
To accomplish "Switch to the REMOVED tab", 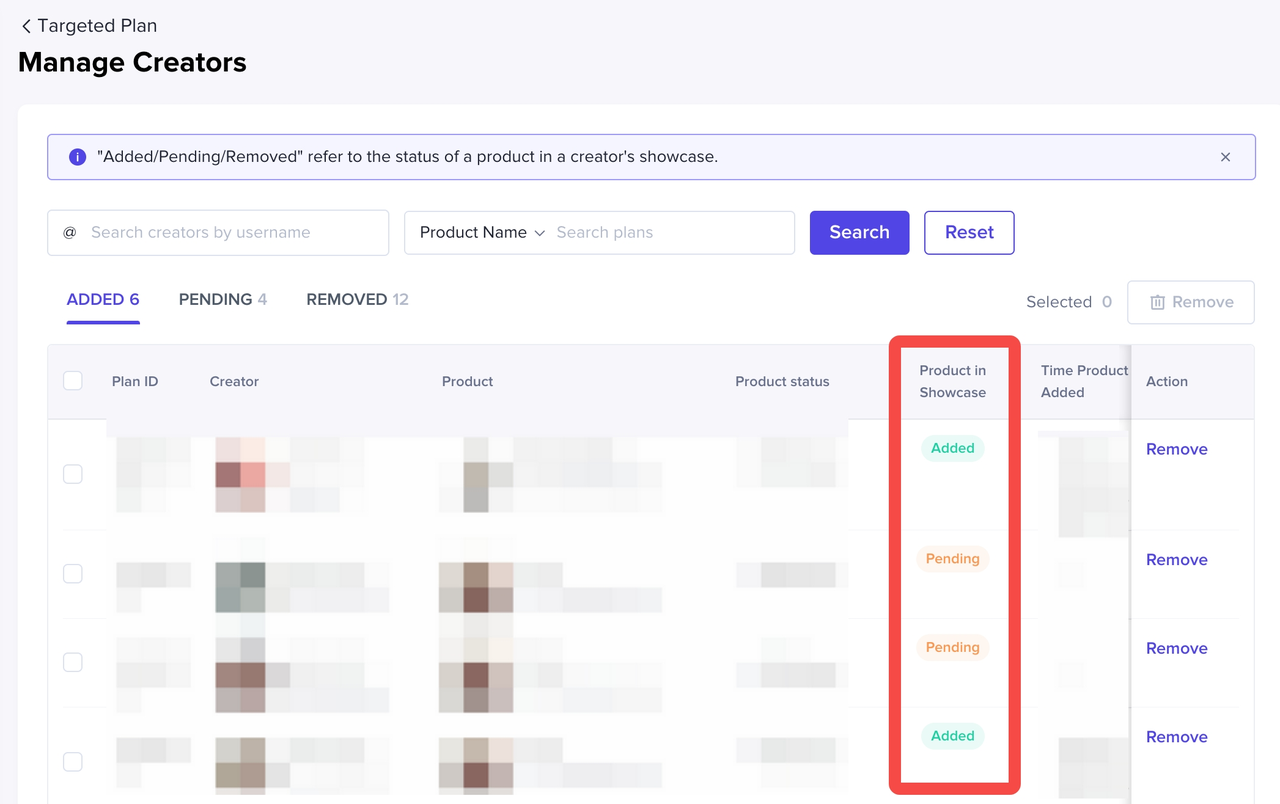I will pos(357,299).
